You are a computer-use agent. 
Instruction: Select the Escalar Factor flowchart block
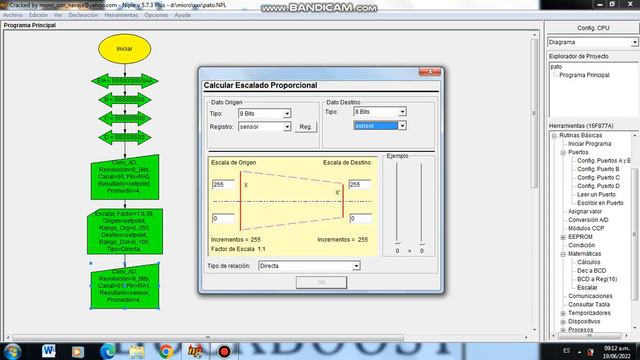[125, 231]
